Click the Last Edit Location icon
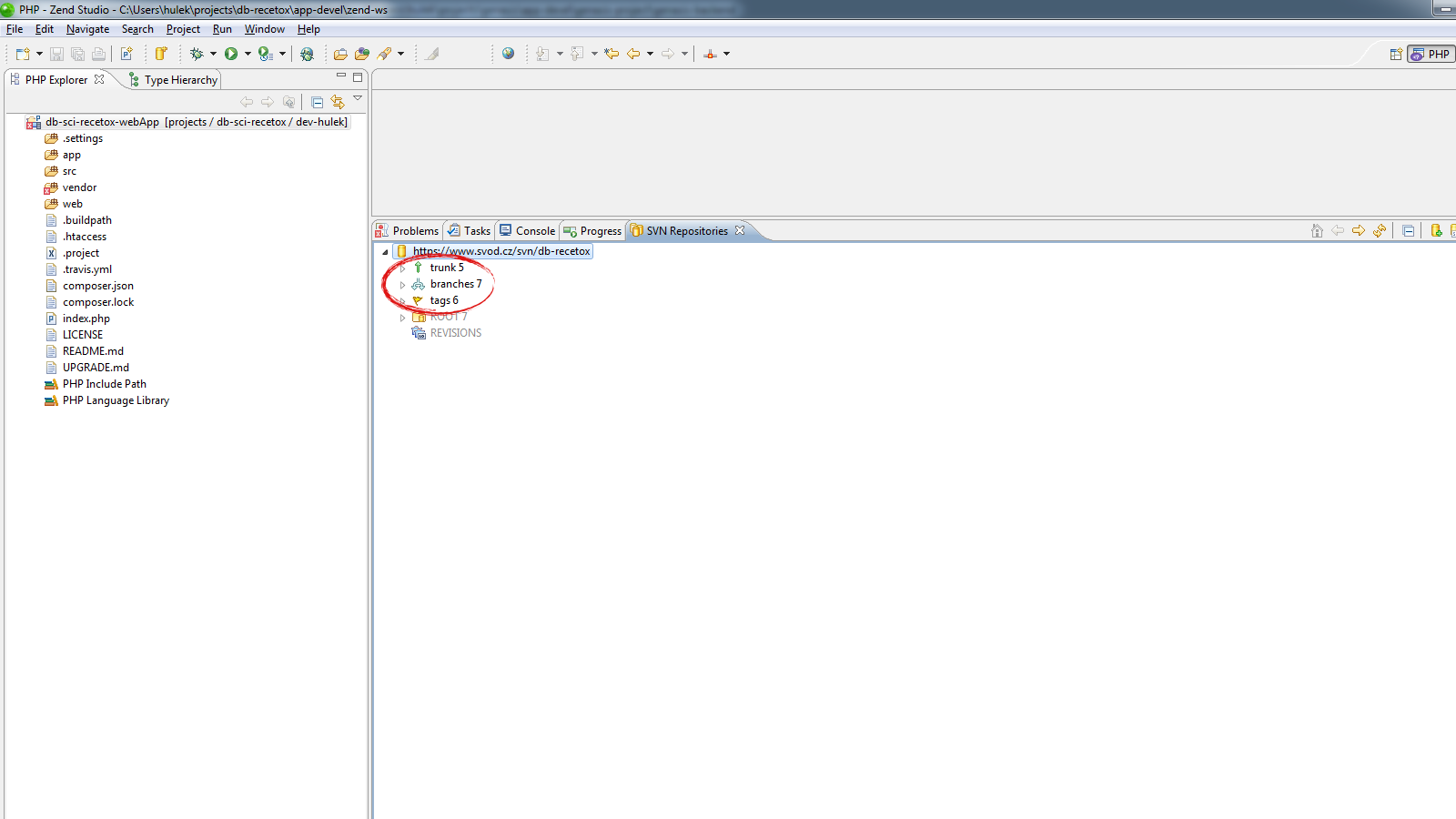 point(612,54)
